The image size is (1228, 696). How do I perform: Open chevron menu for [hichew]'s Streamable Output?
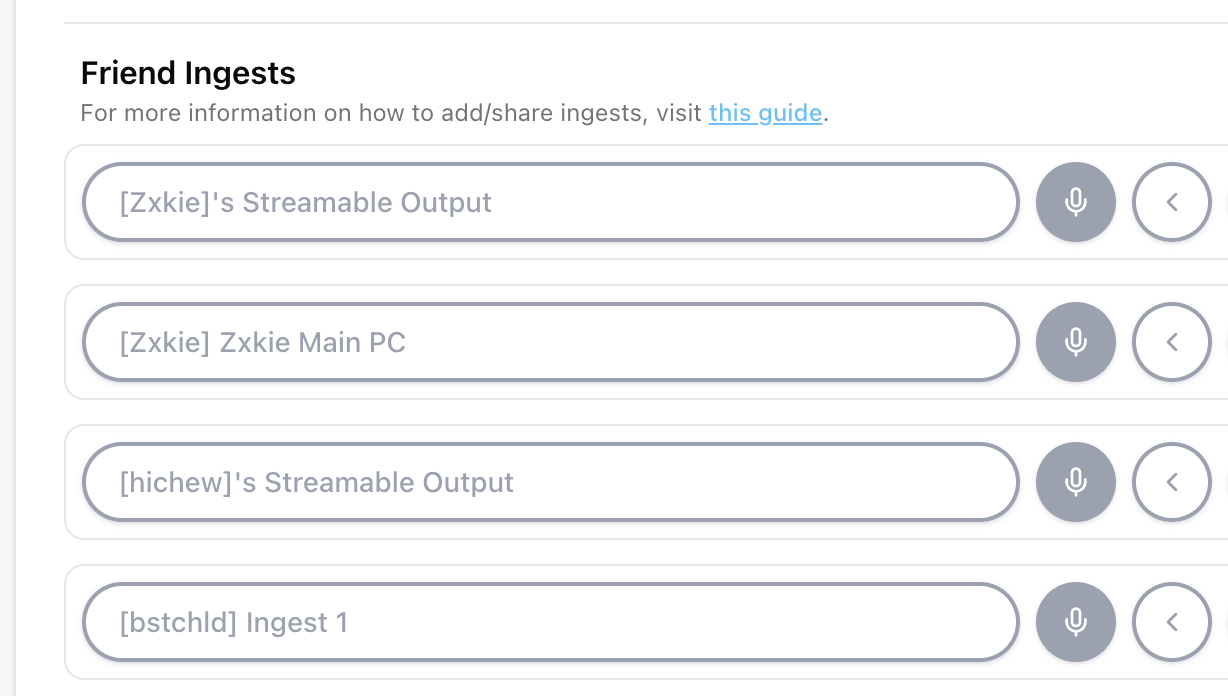click(1171, 482)
